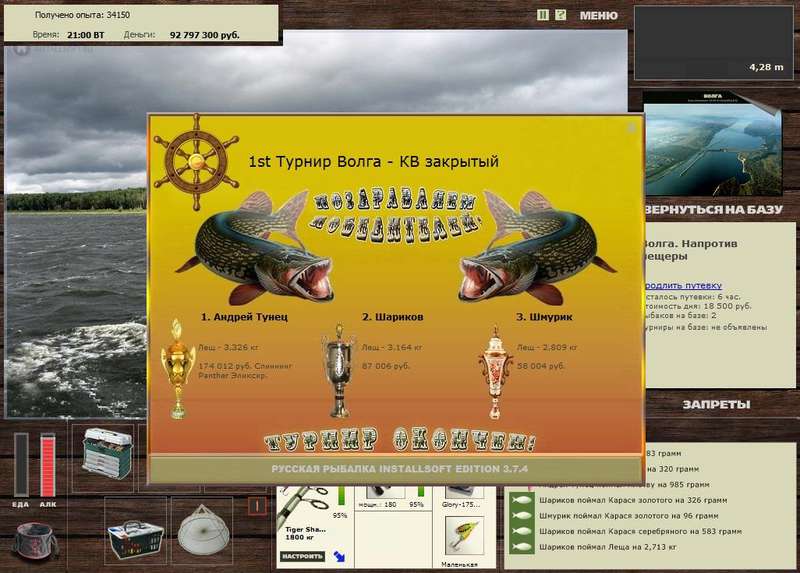The height and width of the screenshot is (573, 800).
Task: Click the second-place silver trophy
Action: (x=339, y=371)
